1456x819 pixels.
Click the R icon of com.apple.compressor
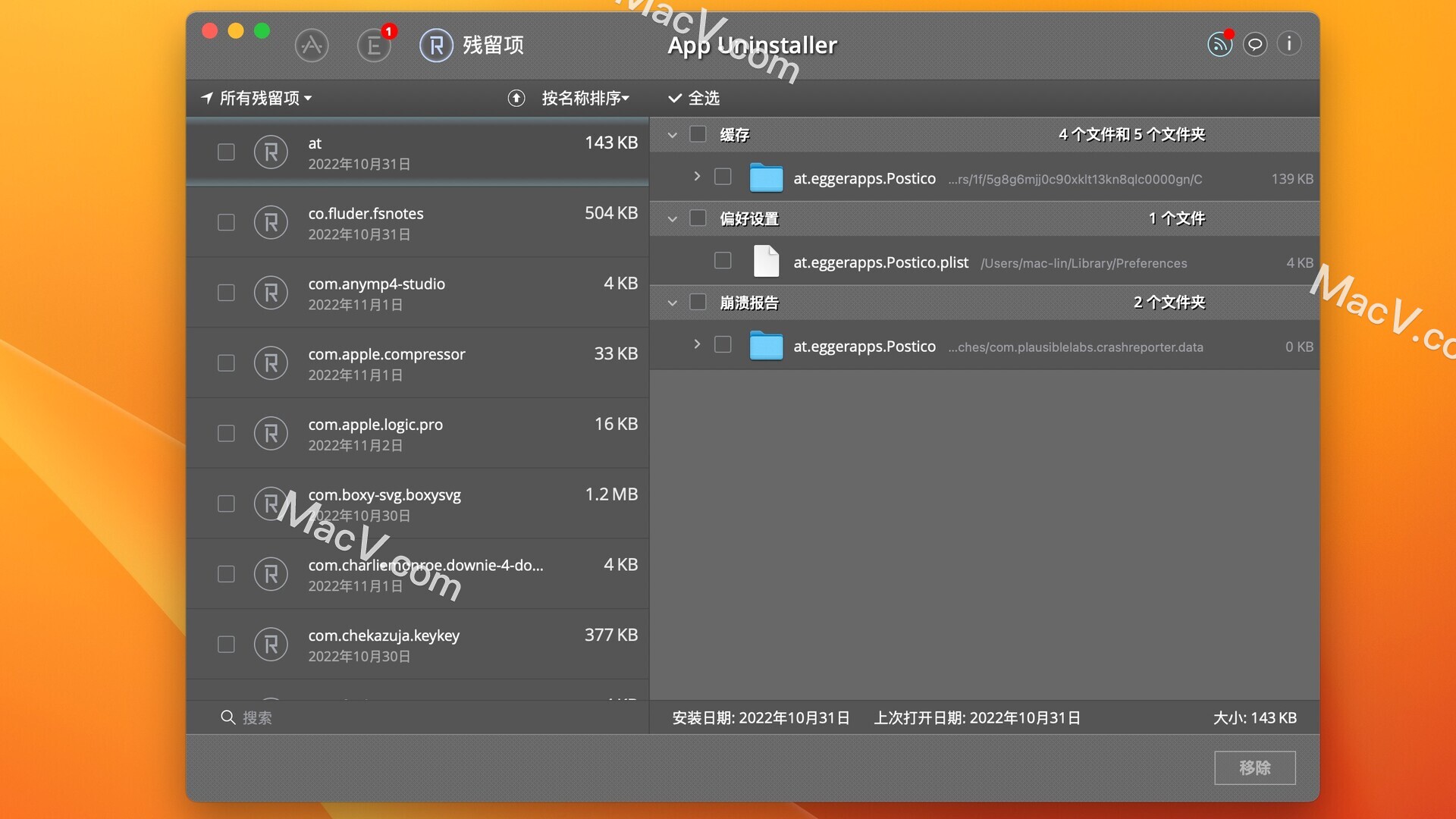[271, 363]
